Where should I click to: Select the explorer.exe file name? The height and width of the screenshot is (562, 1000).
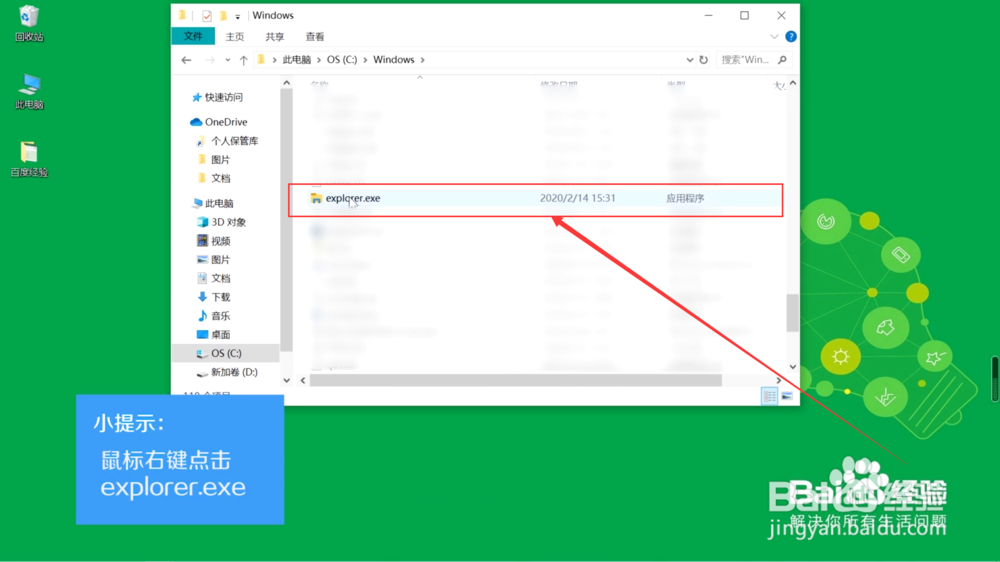coord(353,198)
